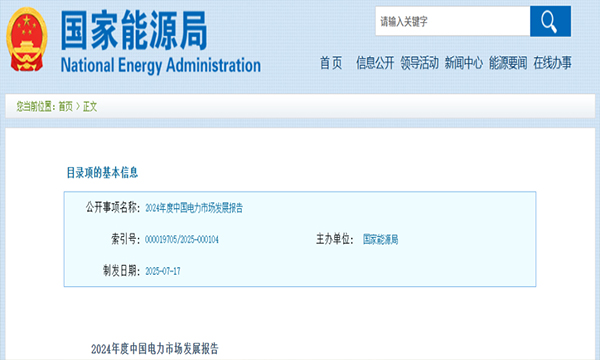This screenshot has width=600, height=360.
Task: Open the 首页 navigation menu item
Action: [x=331, y=63]
